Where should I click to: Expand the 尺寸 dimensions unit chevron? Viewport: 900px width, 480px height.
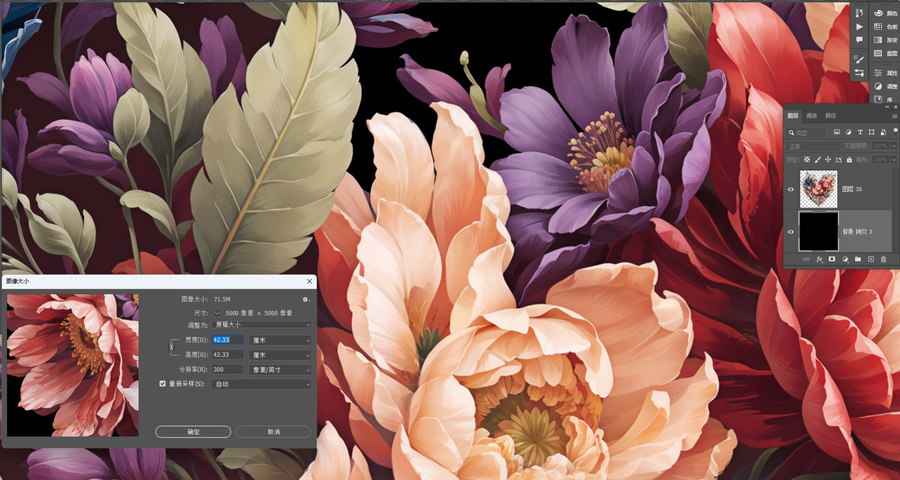tap(217, 313)
